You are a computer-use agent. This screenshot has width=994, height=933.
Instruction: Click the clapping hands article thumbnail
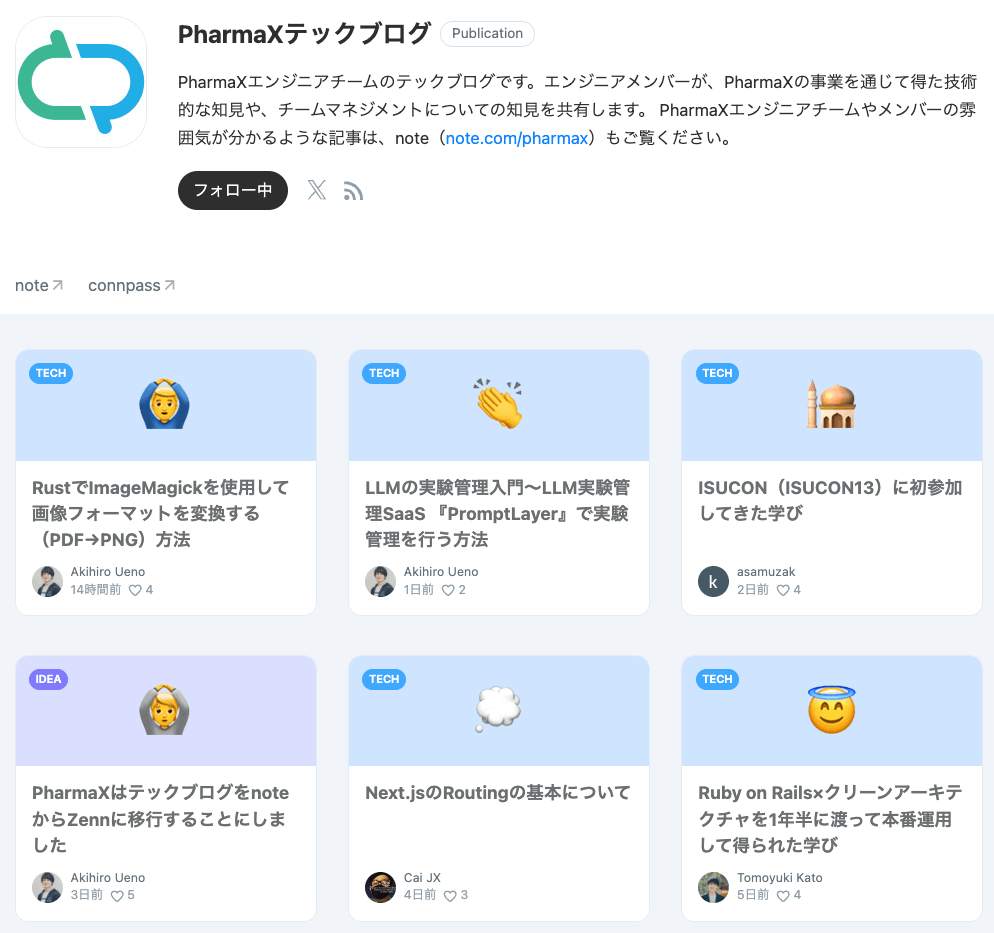[499, 405]
